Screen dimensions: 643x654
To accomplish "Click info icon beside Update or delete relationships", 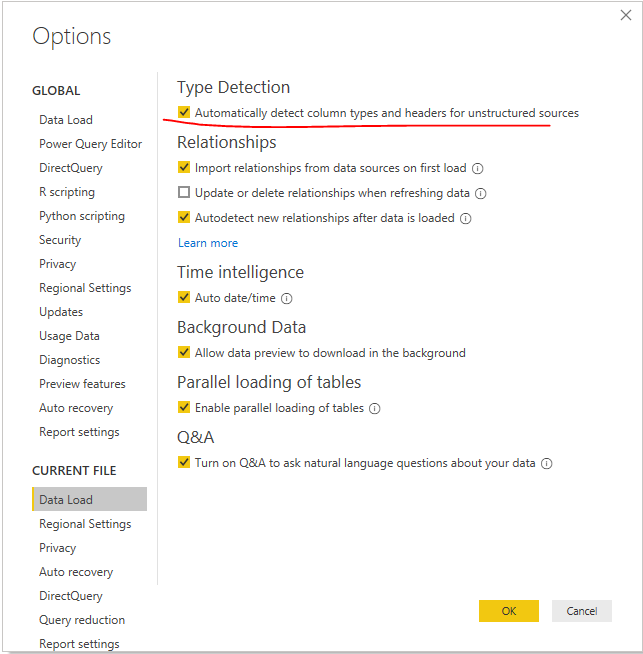I will [x=481, y=194].
